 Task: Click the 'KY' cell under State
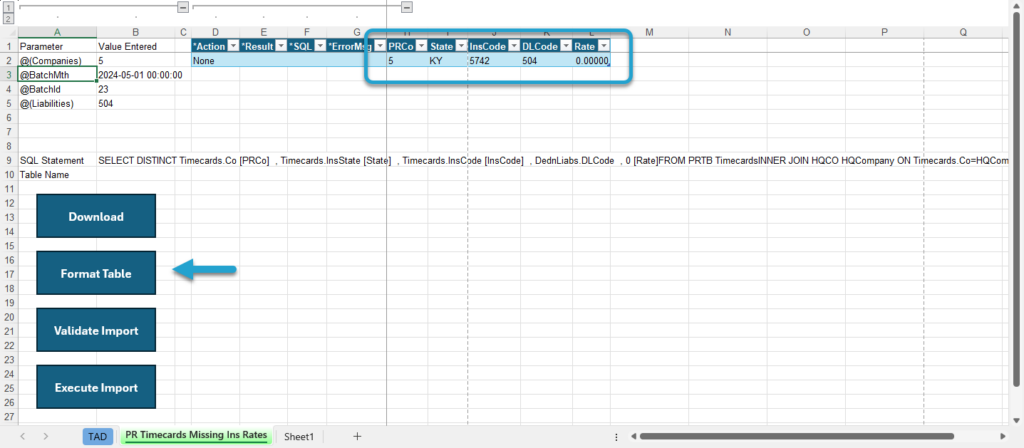point(448,61)
